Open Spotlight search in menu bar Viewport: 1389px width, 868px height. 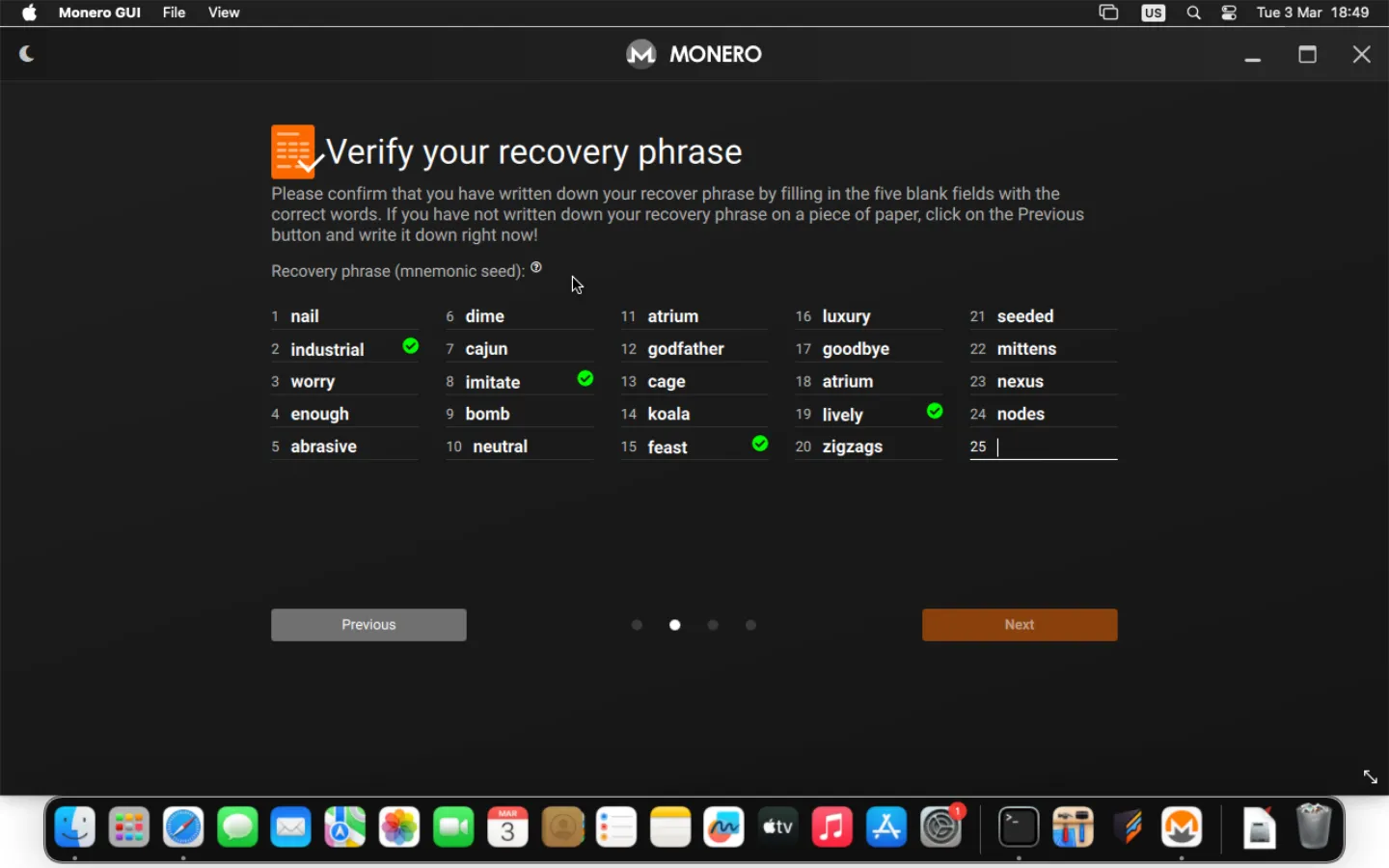[1194, 13]
